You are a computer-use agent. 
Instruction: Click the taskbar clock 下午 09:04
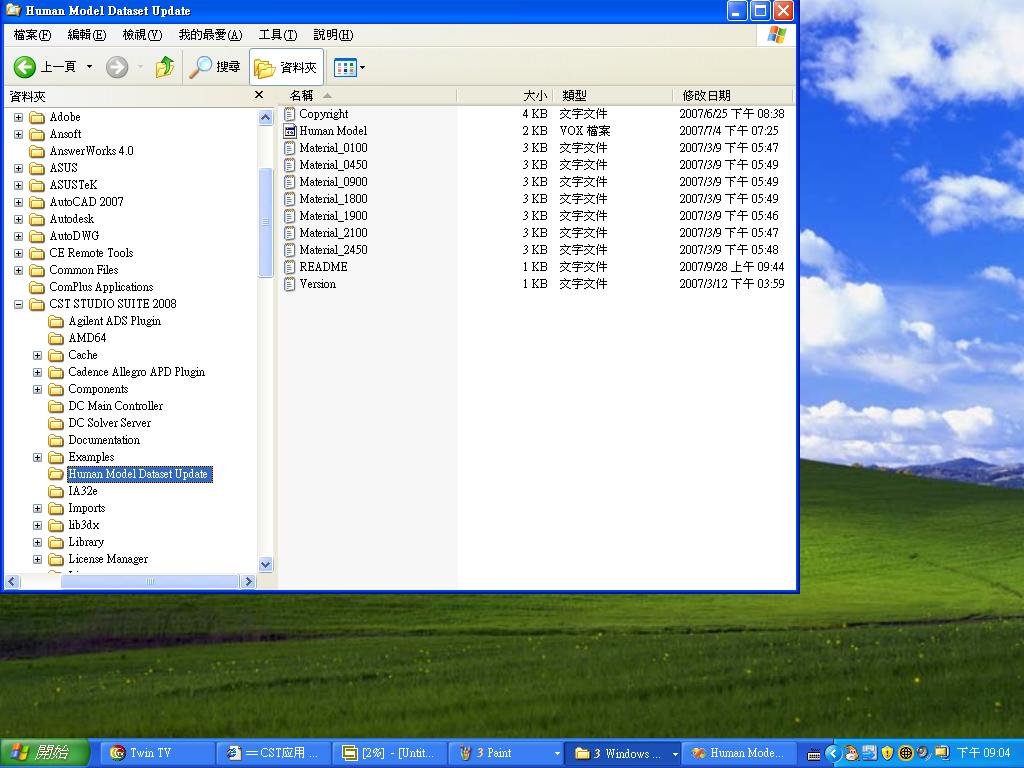coord(984,754)
